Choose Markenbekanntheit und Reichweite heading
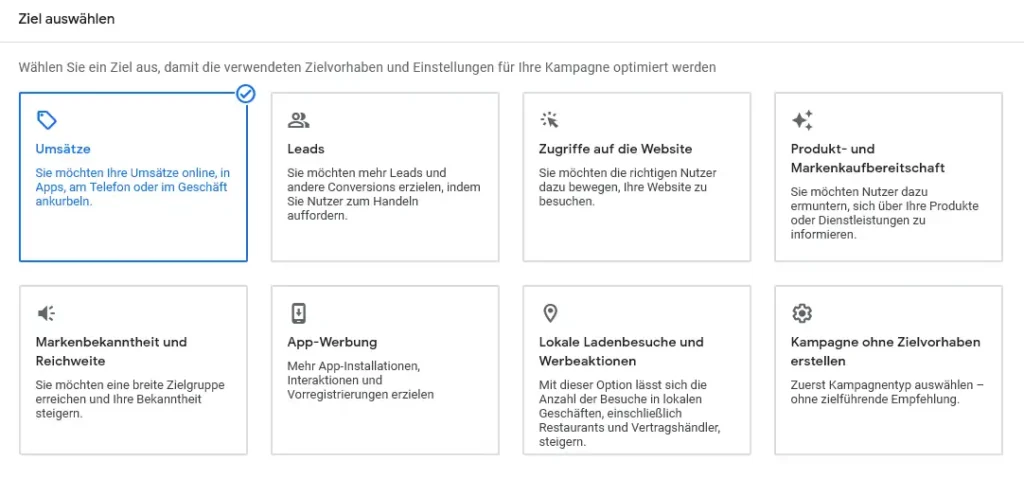The image size is (1024, 479). click(111, 352)
